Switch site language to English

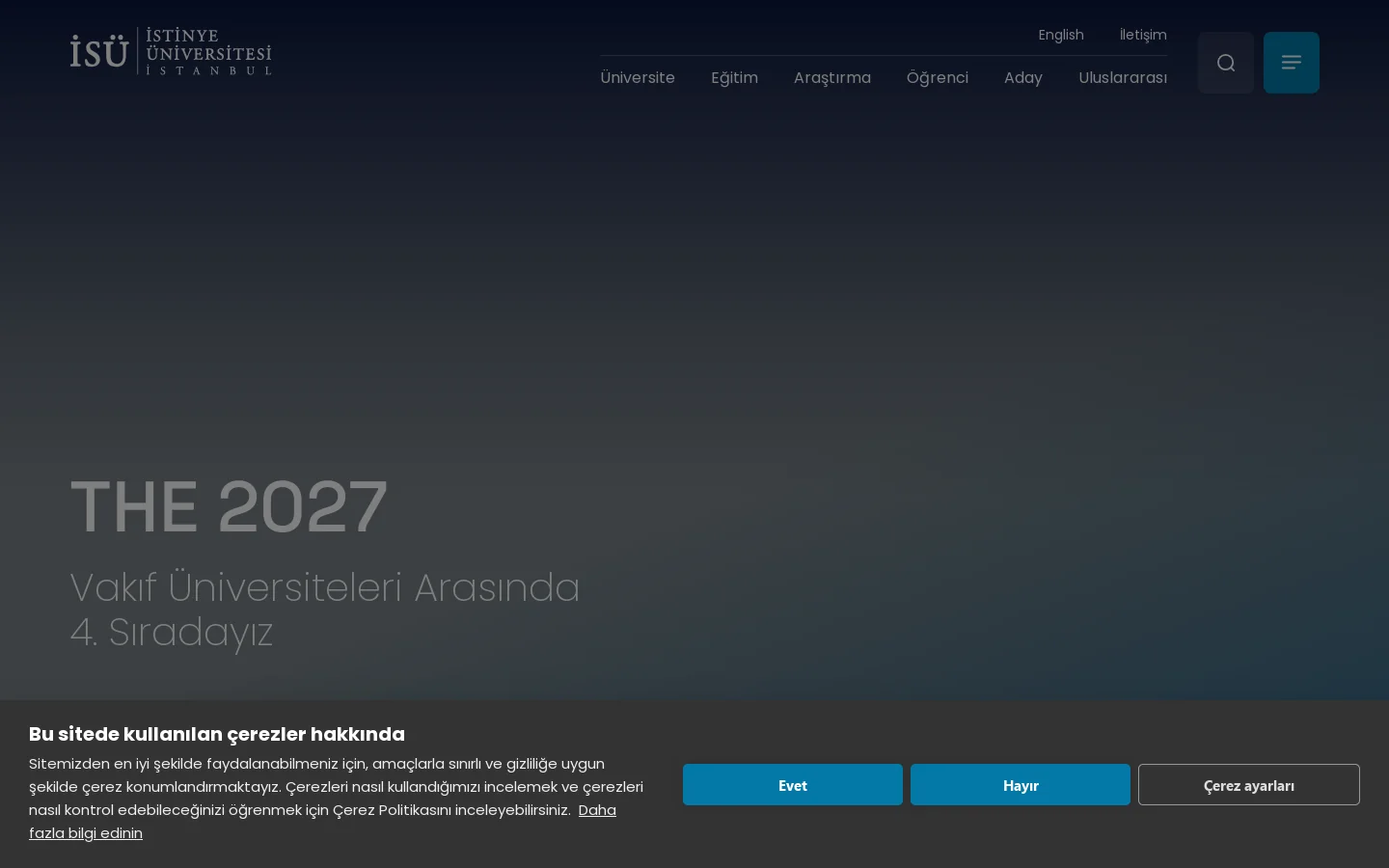tap(1061, 35)
